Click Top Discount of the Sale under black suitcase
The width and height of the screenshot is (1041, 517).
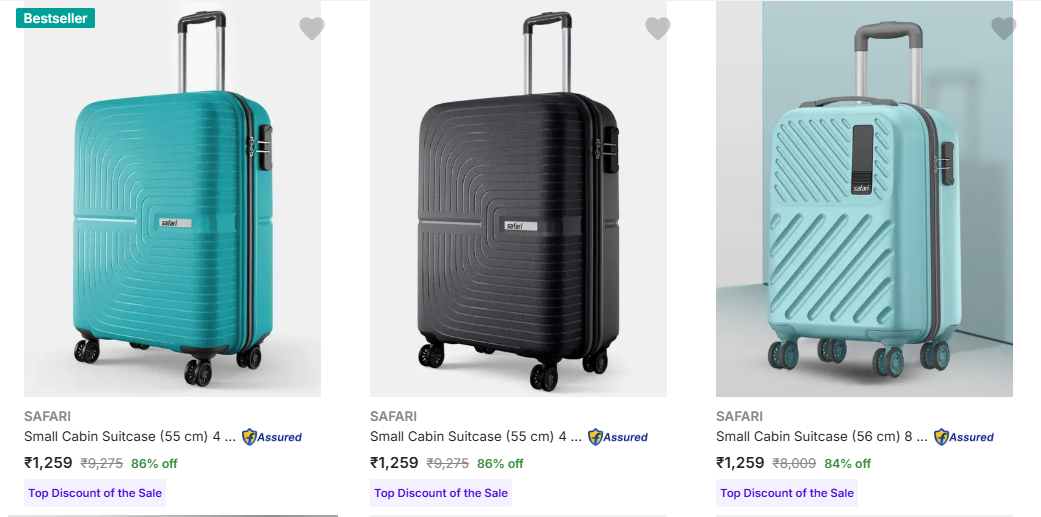(441, 493)
